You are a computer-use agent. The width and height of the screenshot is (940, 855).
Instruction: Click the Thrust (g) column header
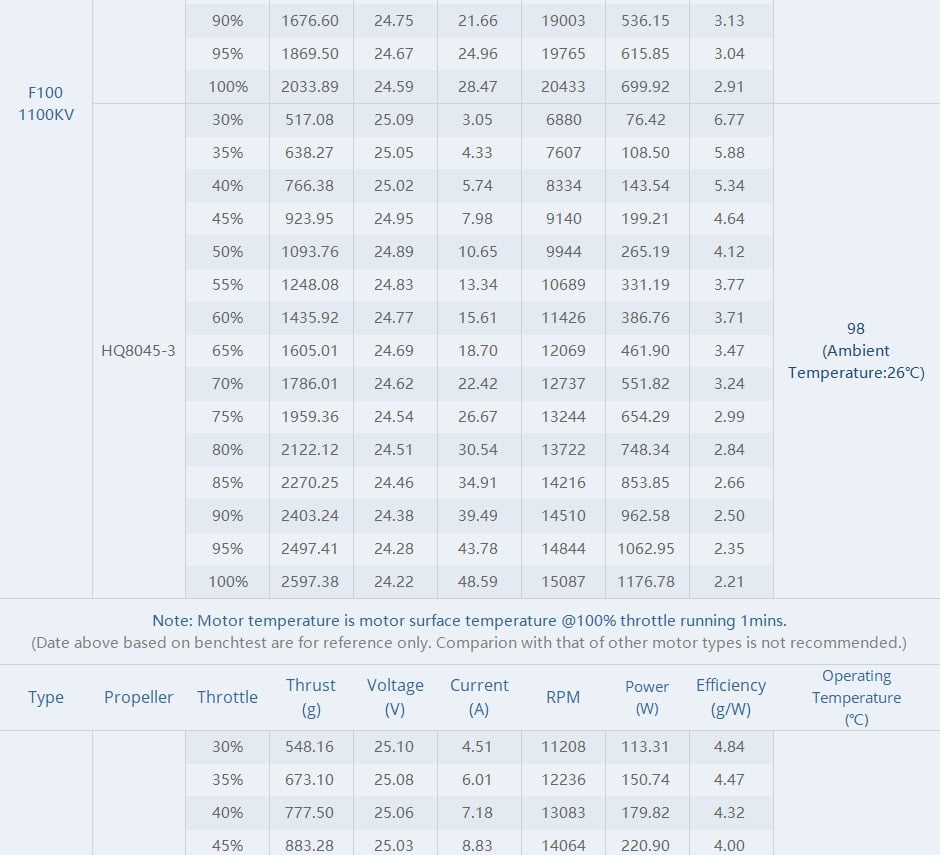pyautogui.click(x=311, y=697)
